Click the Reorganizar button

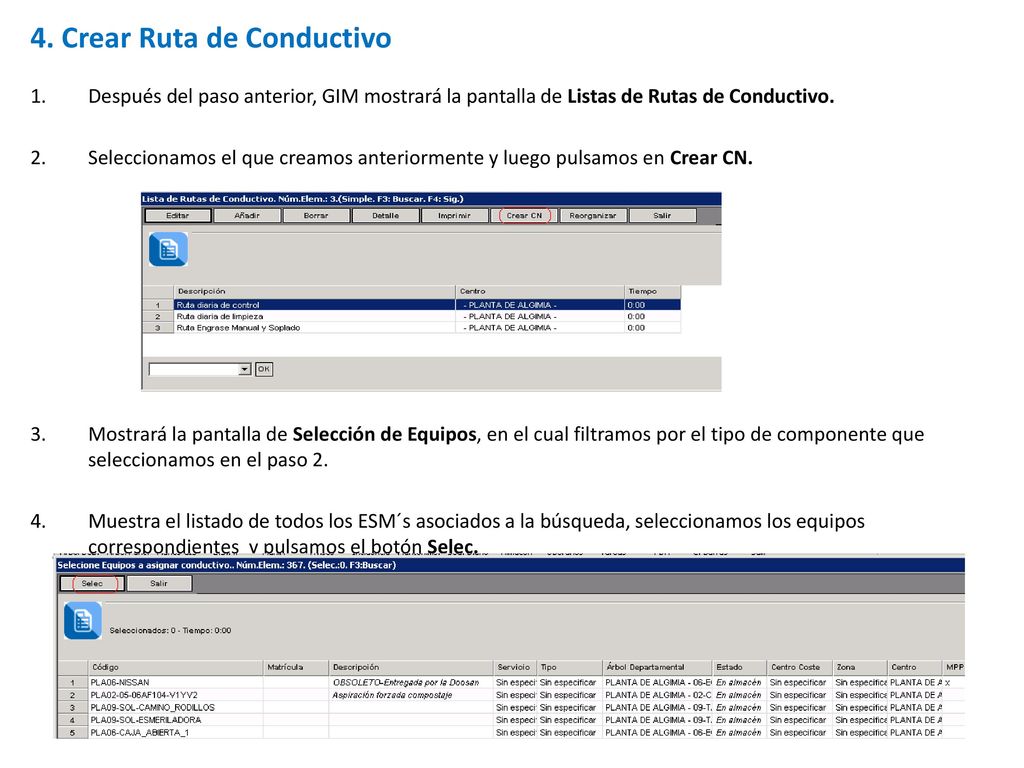(593, 216)
